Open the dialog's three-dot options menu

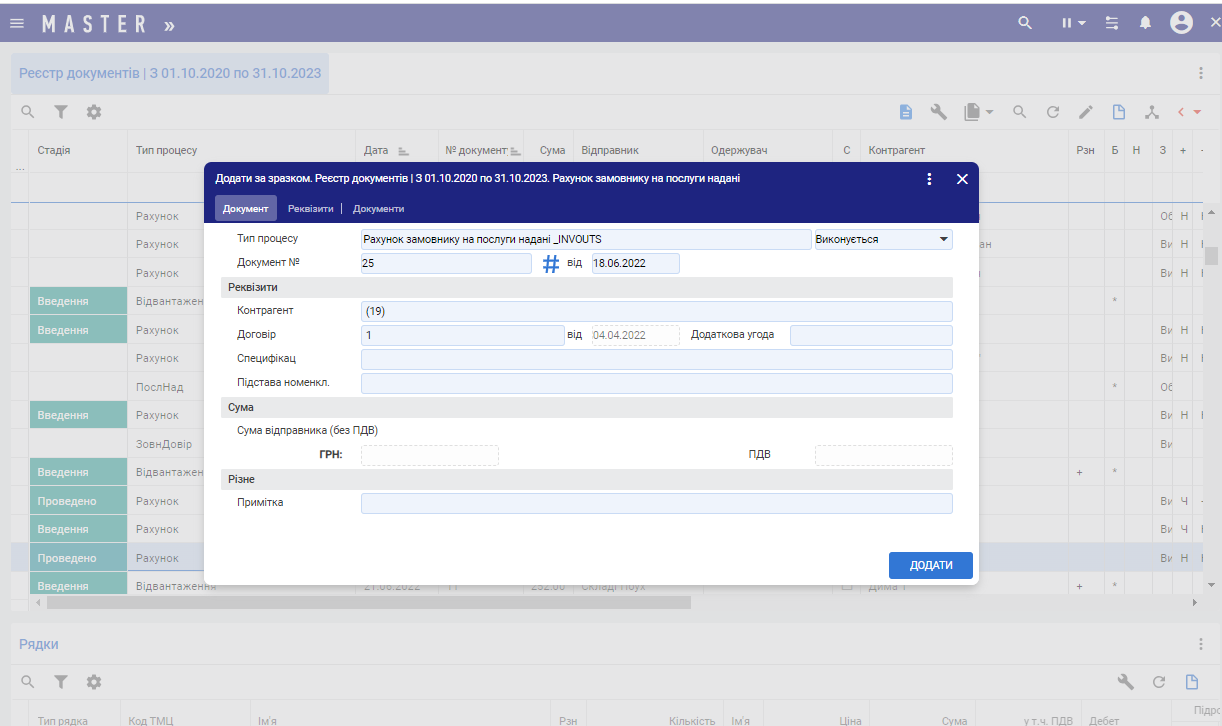point(929,179)
